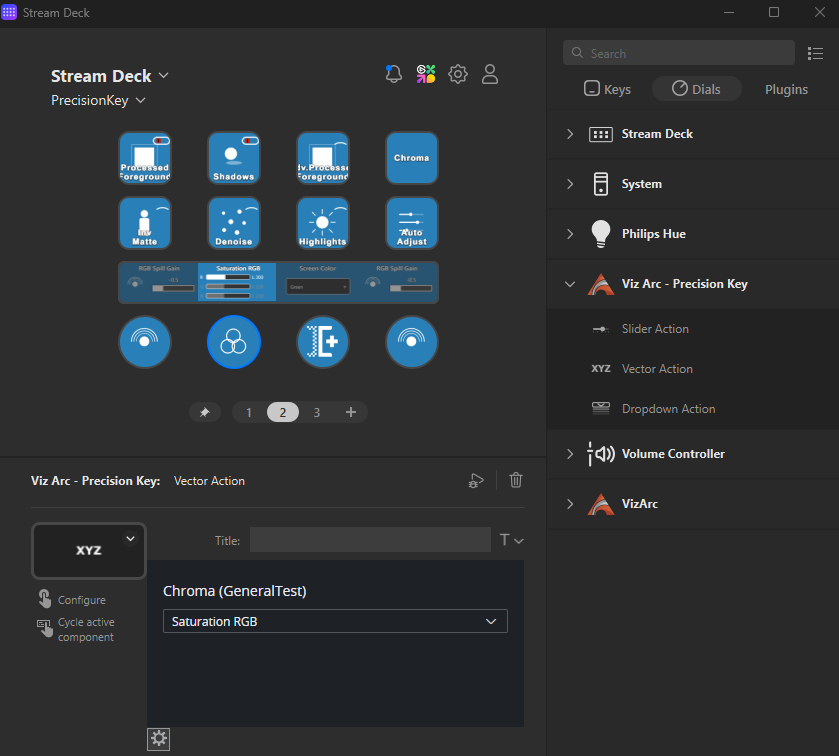The image size is (839, 756).
Task: Switch to the Plugins tab
Action: point(786,89)
